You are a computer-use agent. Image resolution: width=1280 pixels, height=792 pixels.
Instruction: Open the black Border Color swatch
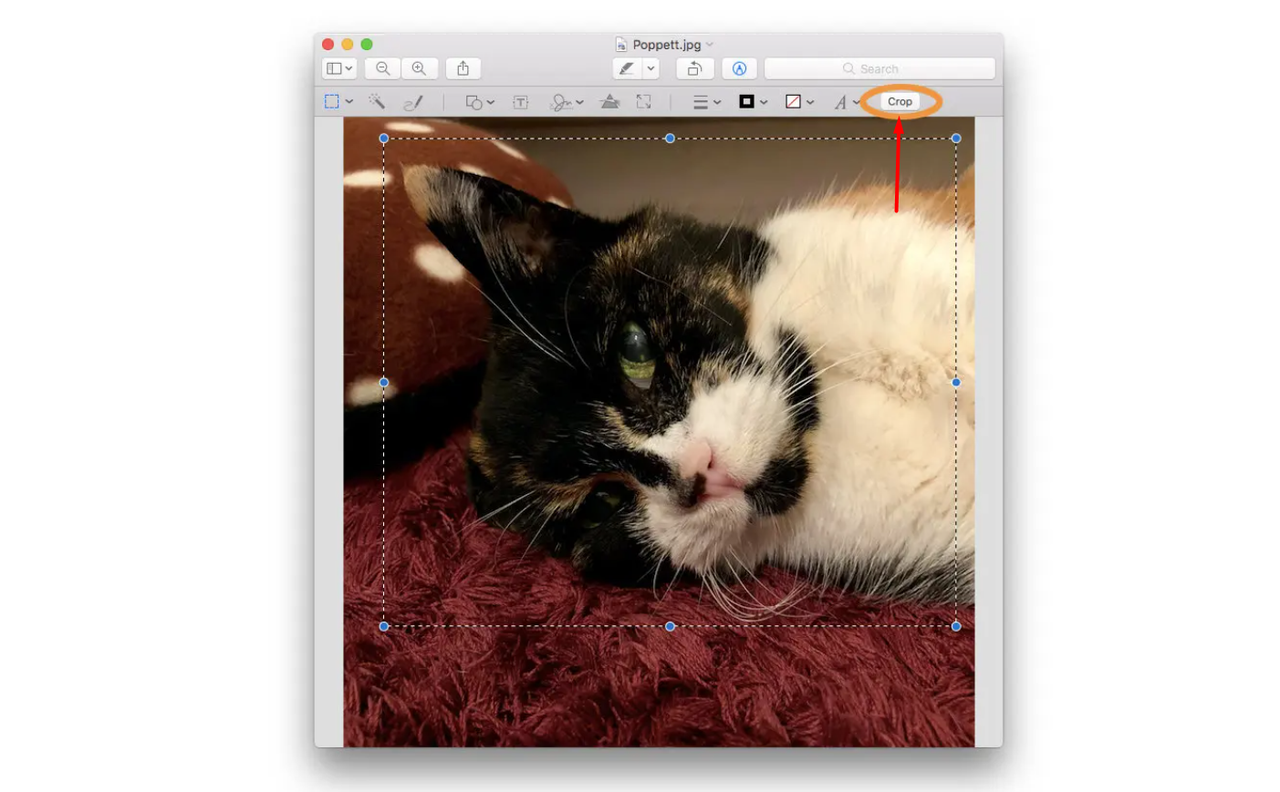pos(753,102)
